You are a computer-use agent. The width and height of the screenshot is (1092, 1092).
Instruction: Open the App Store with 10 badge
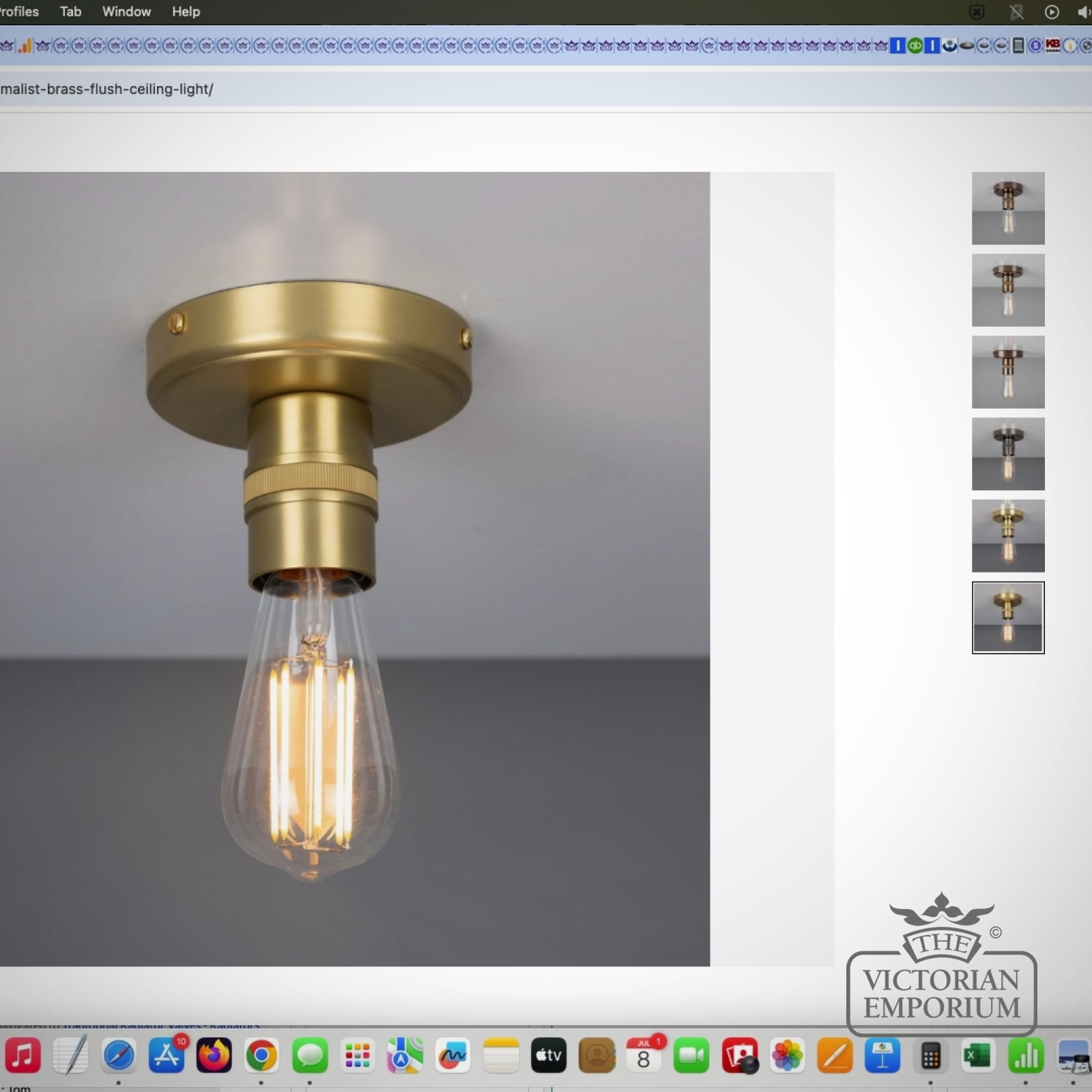(167, 1055)
